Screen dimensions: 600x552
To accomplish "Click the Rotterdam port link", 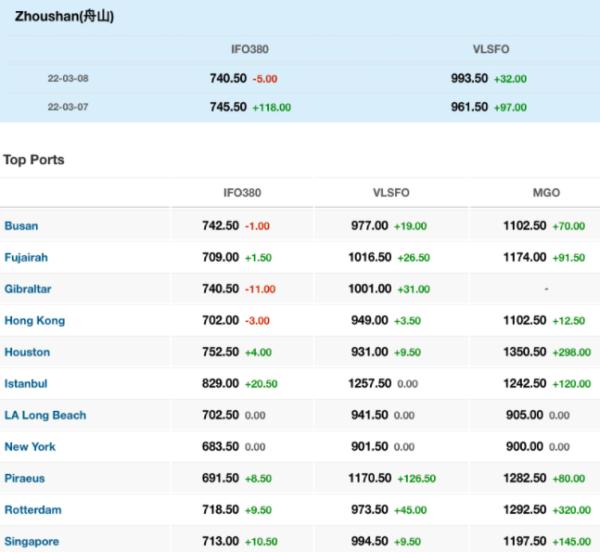I will point(33,510).
